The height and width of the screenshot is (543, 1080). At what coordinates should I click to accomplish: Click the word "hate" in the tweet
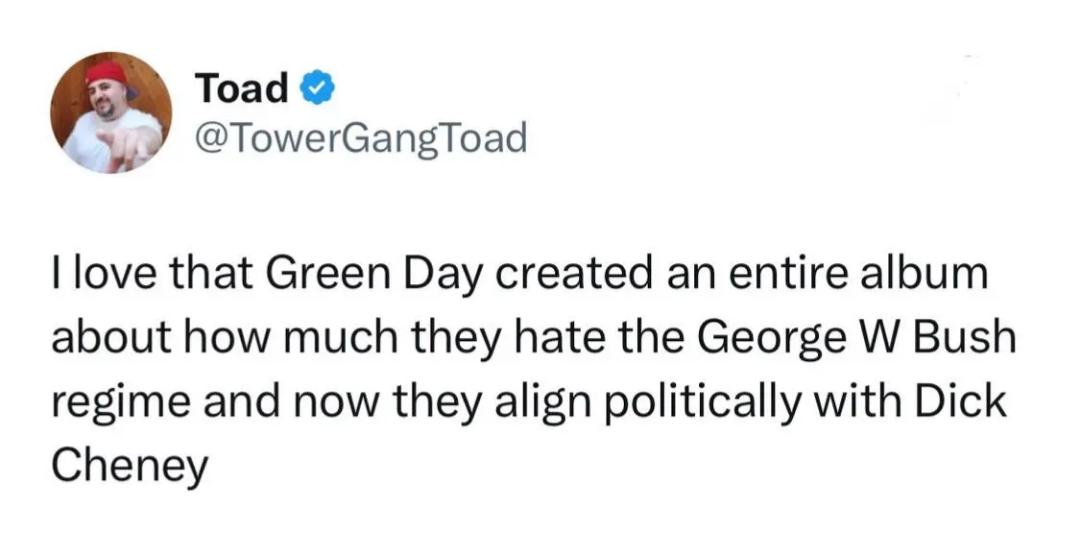[578, 335]
